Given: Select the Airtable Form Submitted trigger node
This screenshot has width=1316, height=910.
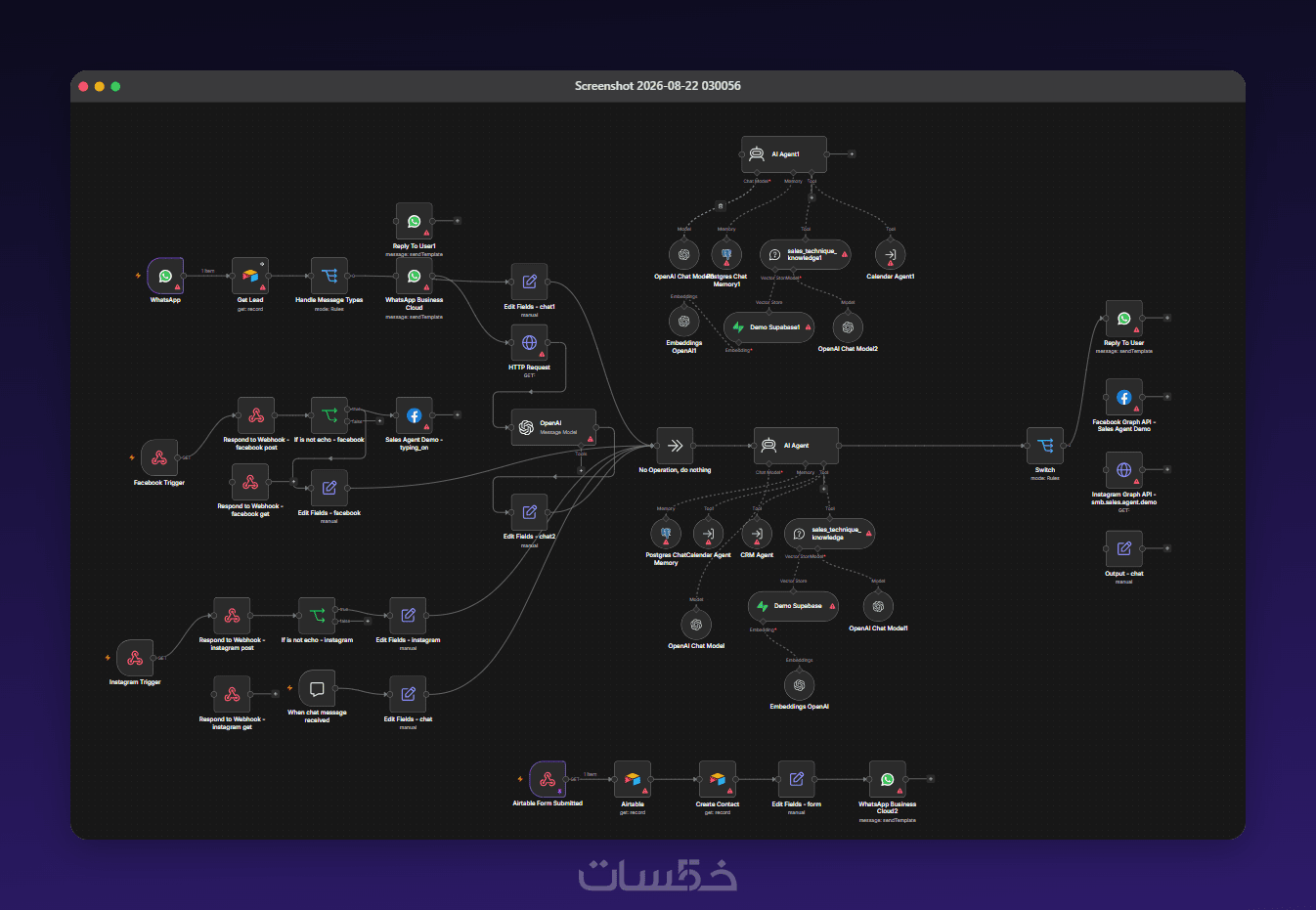Looking at the screenshot, I should [x=548, y=779].
